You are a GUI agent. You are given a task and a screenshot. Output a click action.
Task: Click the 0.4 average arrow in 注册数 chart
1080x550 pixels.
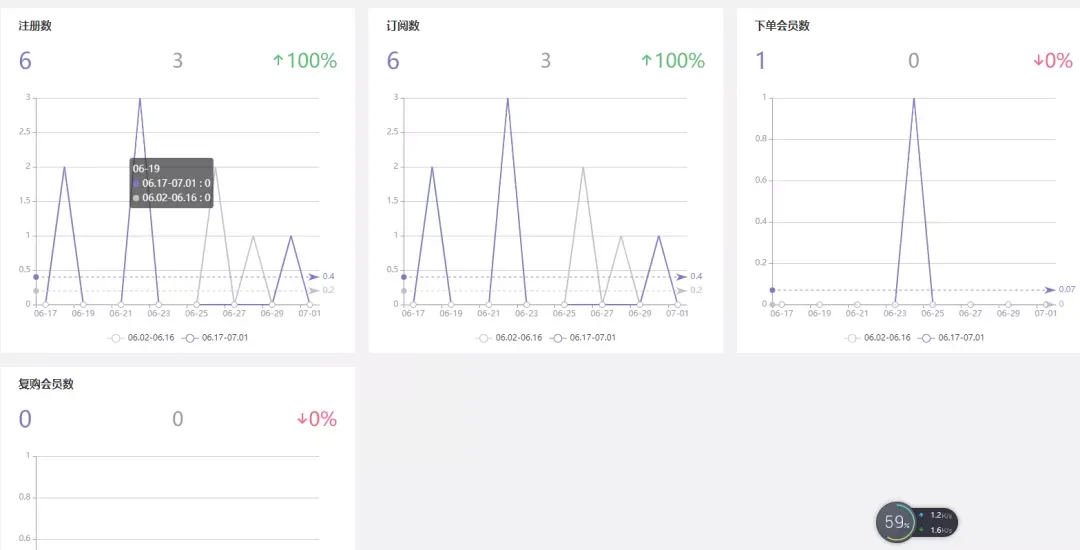(x=314, y=277)
